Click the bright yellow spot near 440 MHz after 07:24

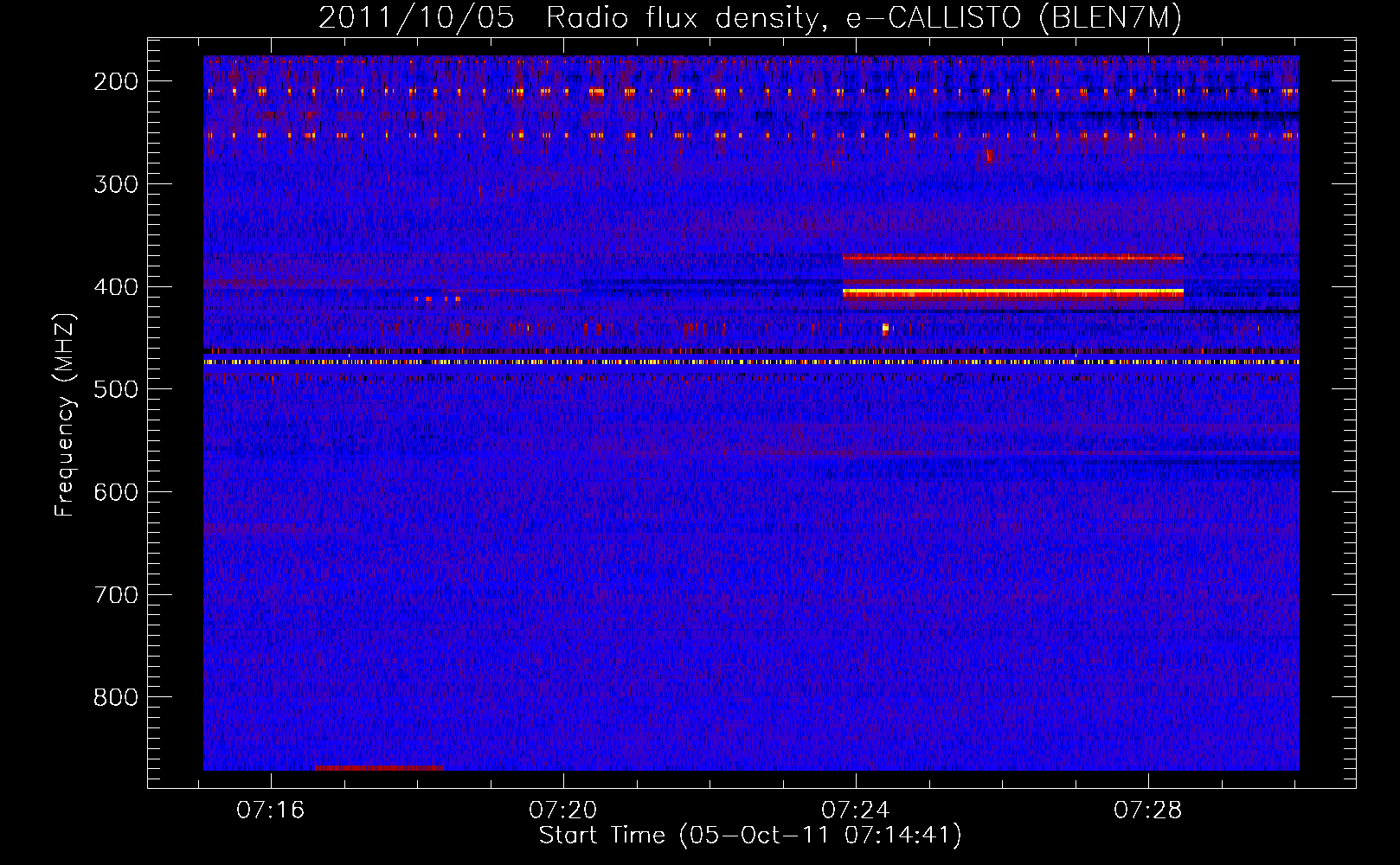click(x=885, y=329)
